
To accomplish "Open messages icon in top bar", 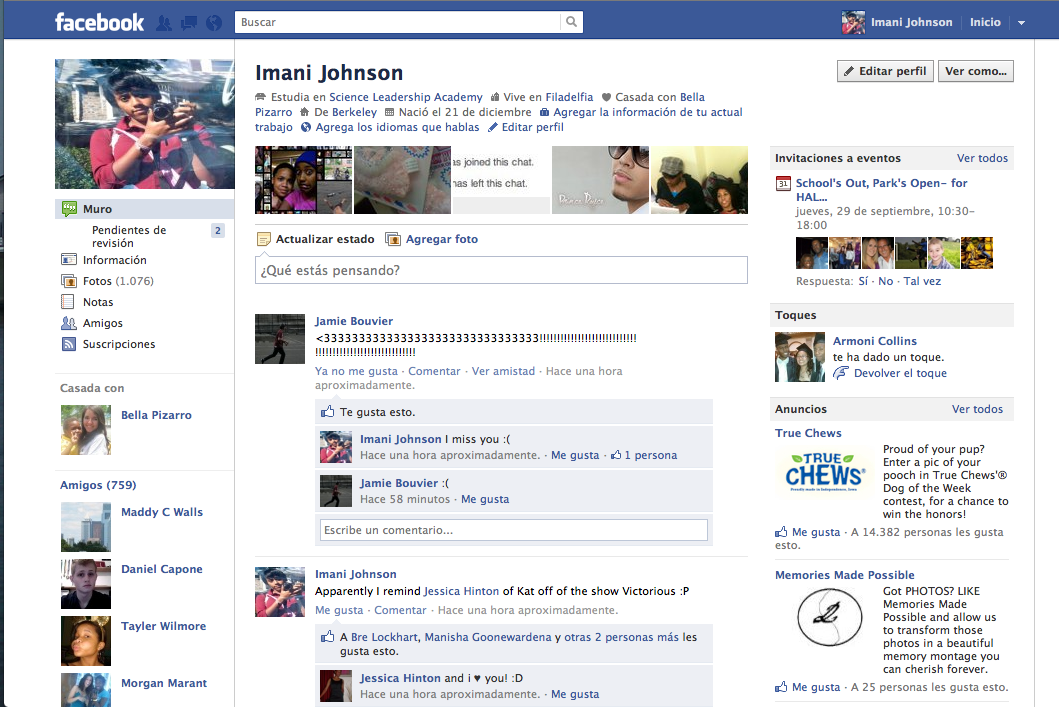I will pos(189,22).
